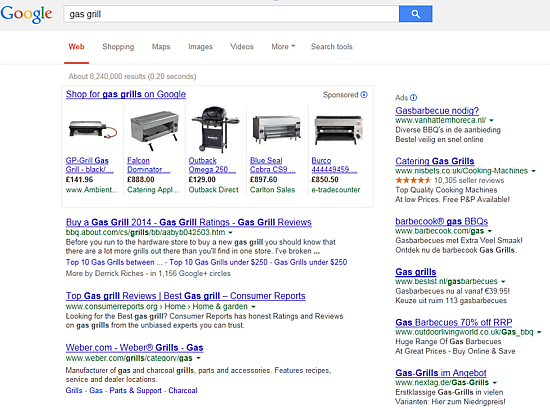Open the Blue Seal Cobra product image
Viewport: 550px width, 410px height.
277,129
